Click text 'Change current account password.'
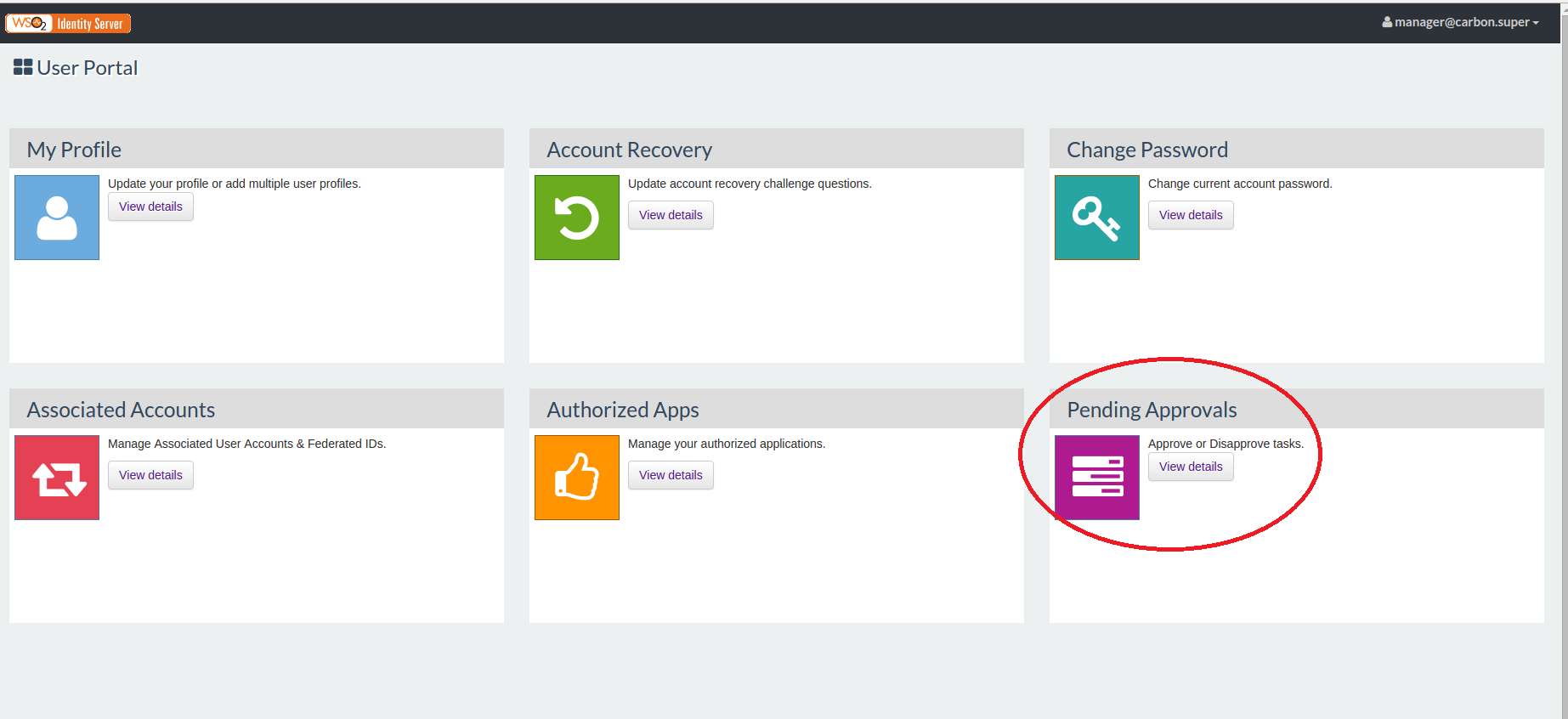 pos(1240,184)
